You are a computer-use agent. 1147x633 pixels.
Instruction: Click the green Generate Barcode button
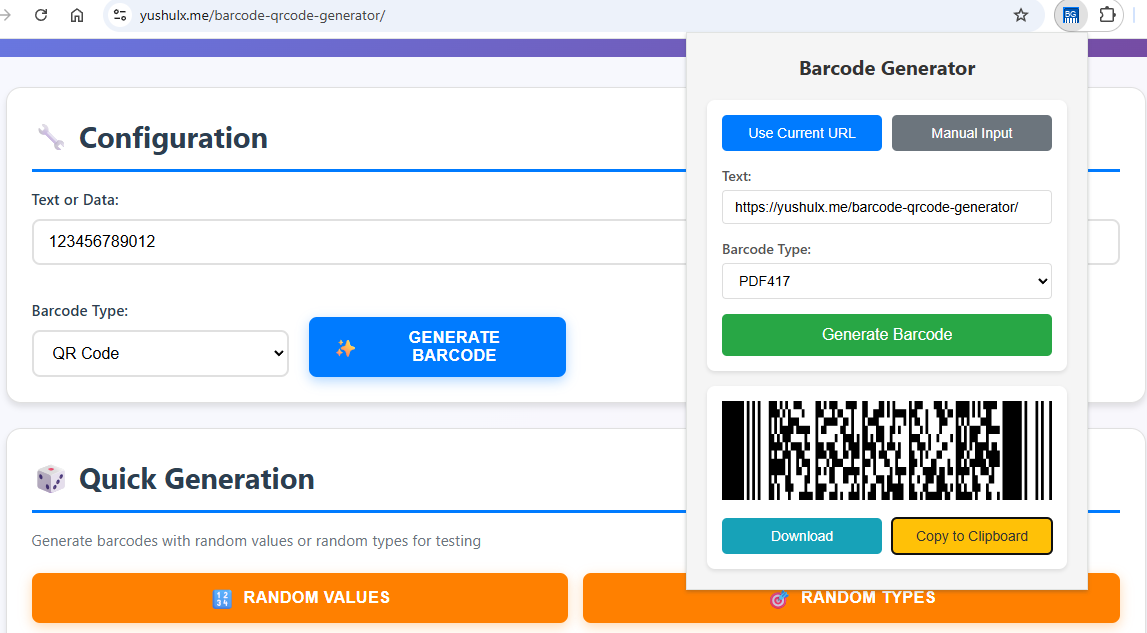(x=886, y=335)
